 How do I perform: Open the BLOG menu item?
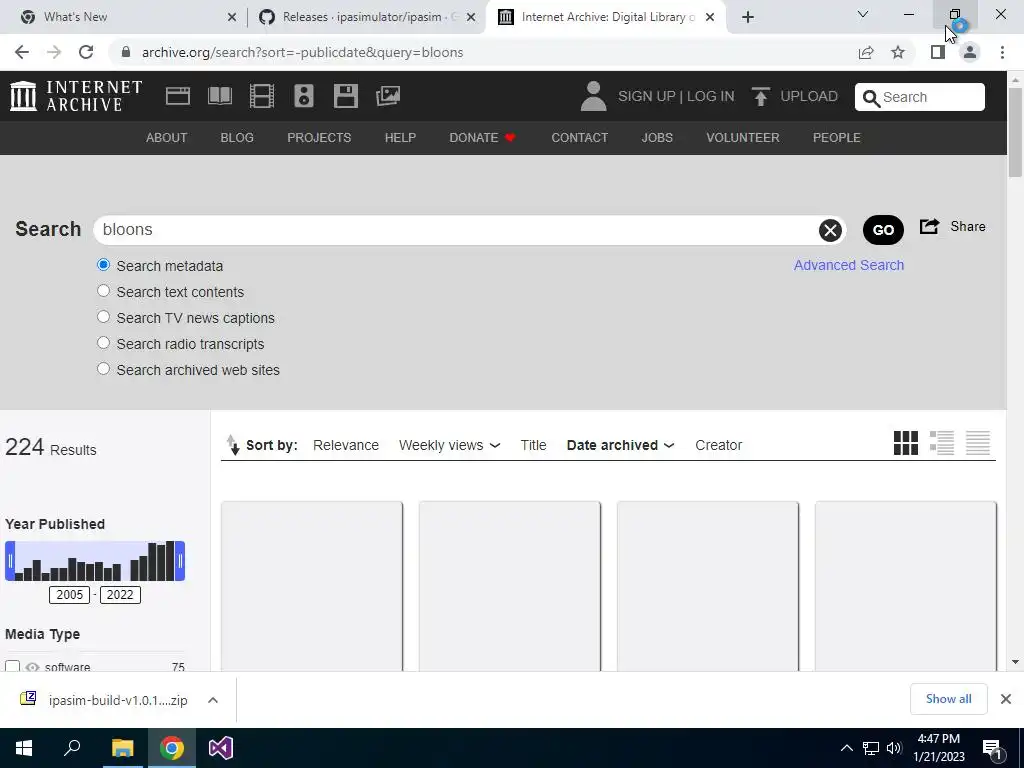tap(237, 138)
